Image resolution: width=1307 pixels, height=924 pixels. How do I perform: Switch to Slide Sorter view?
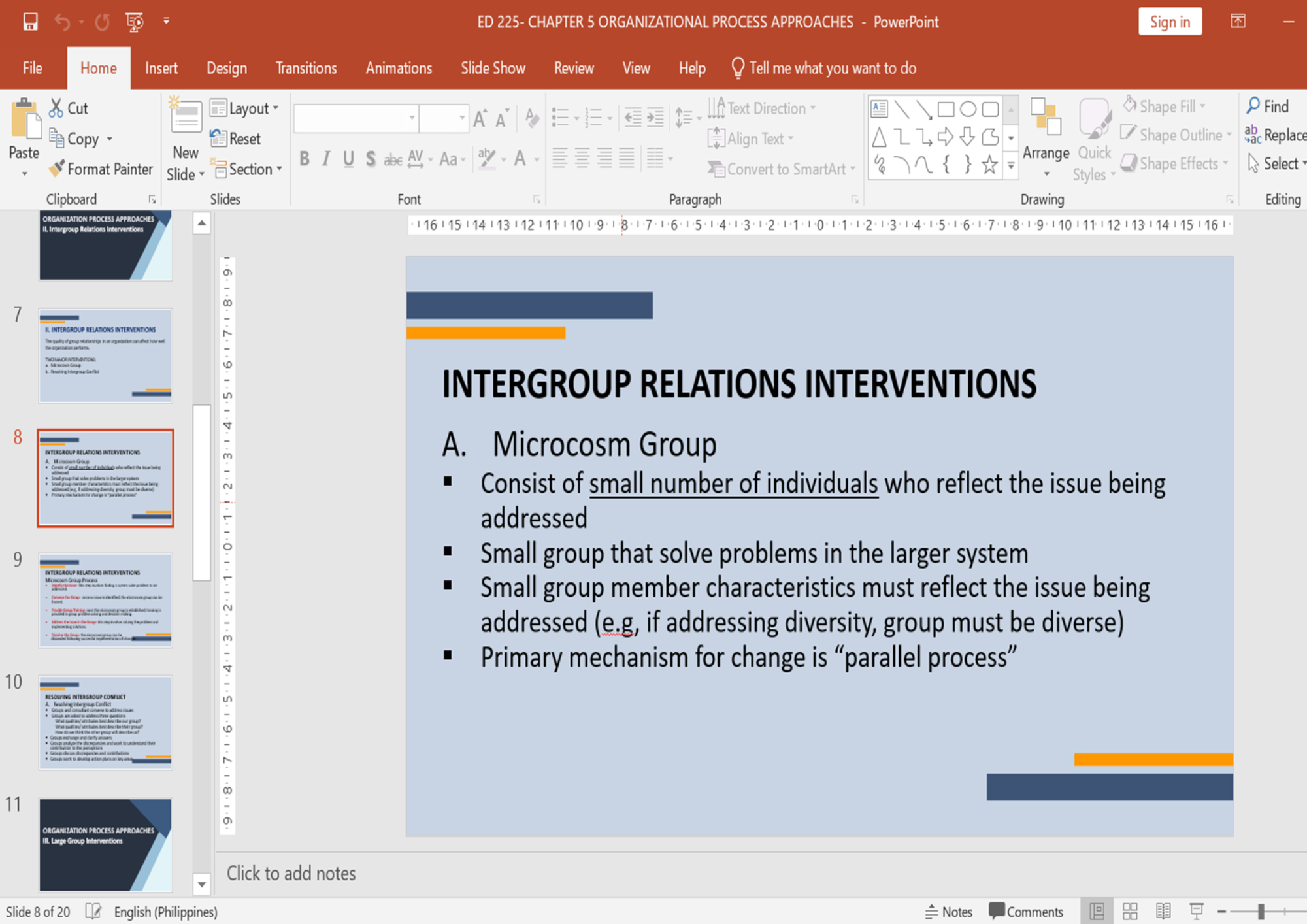(x=1130, y=912)
